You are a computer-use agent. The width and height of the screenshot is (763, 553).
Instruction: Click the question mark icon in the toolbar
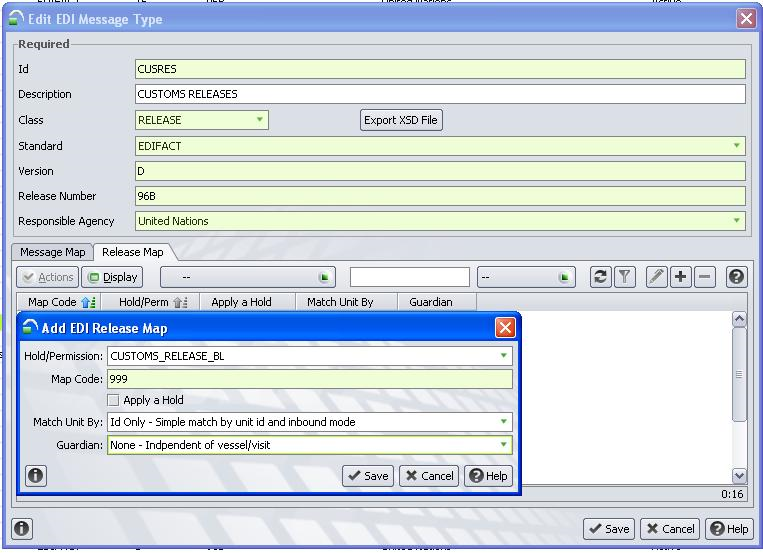[x=736, y=277]
